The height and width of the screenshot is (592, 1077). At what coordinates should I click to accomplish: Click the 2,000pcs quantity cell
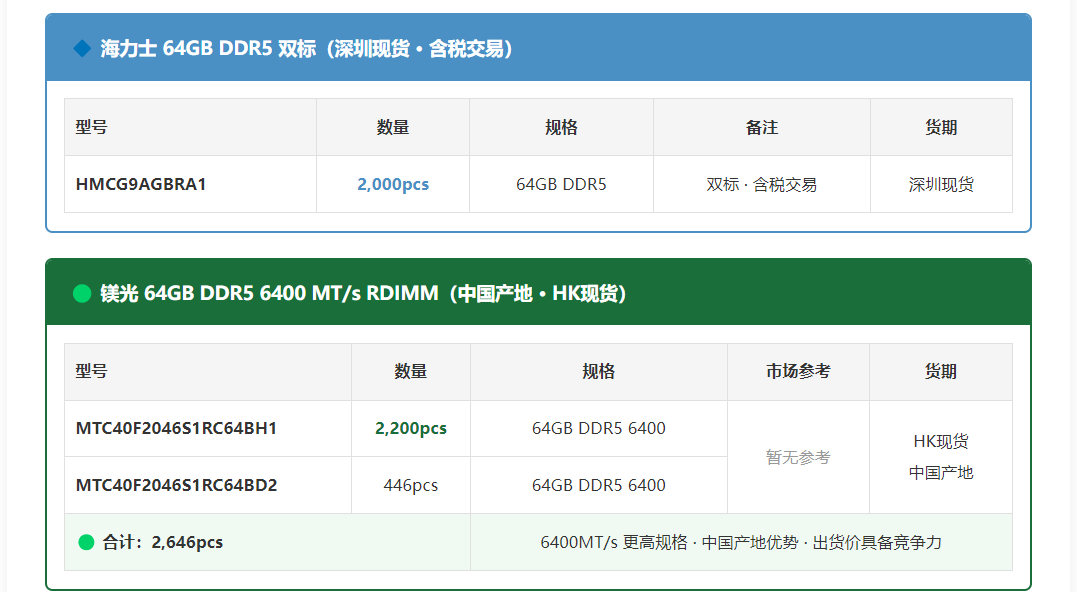coord(393,184)
